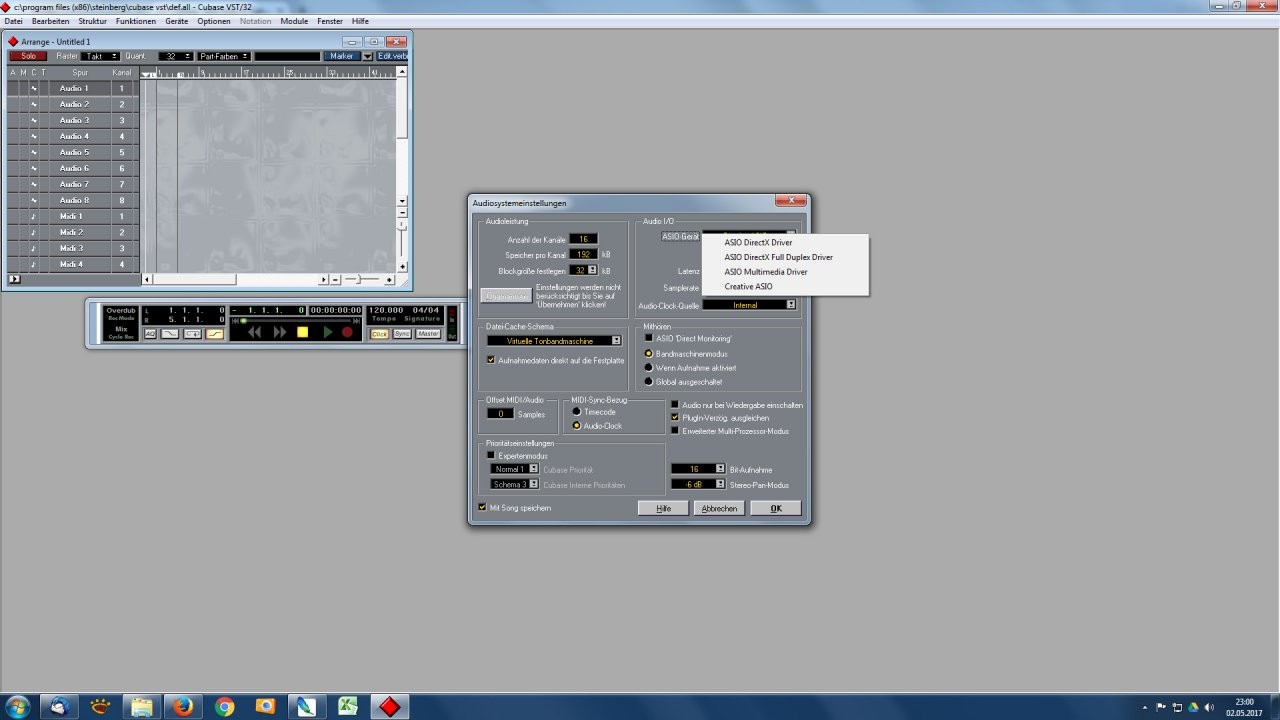Viewport: 1280px width, 720px height.
Task: Check 'Audio nur bei Wiedergabe einschalten'
Action: pyautogui.click(x=674, y=405)
